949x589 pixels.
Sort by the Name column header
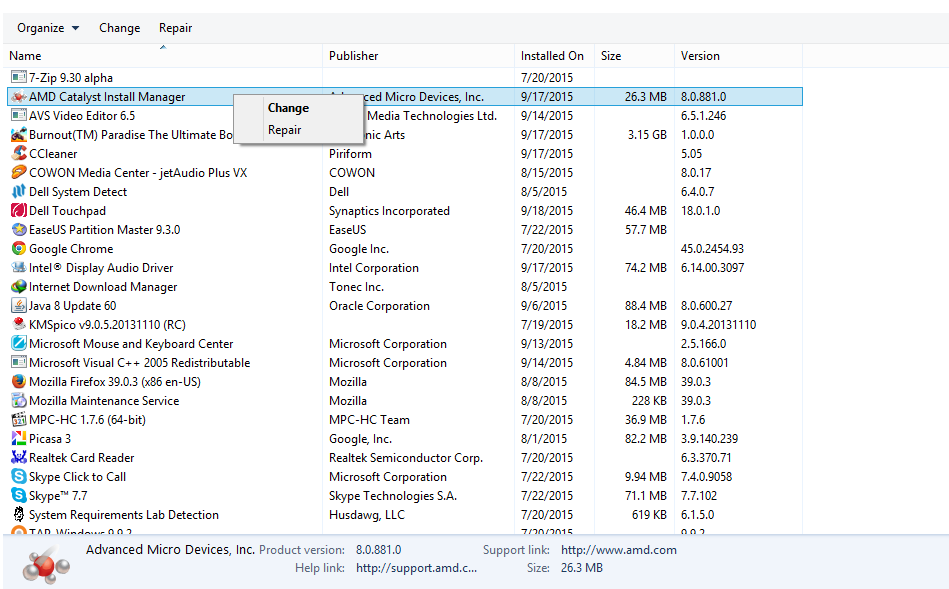pos(163,56)
